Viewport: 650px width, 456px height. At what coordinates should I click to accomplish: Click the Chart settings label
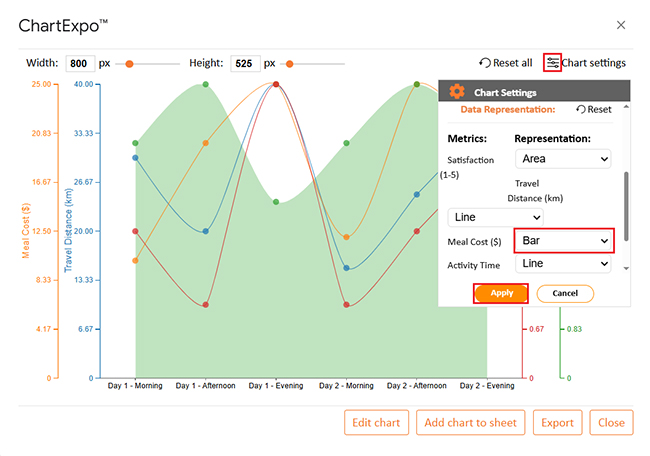[593, 63]
